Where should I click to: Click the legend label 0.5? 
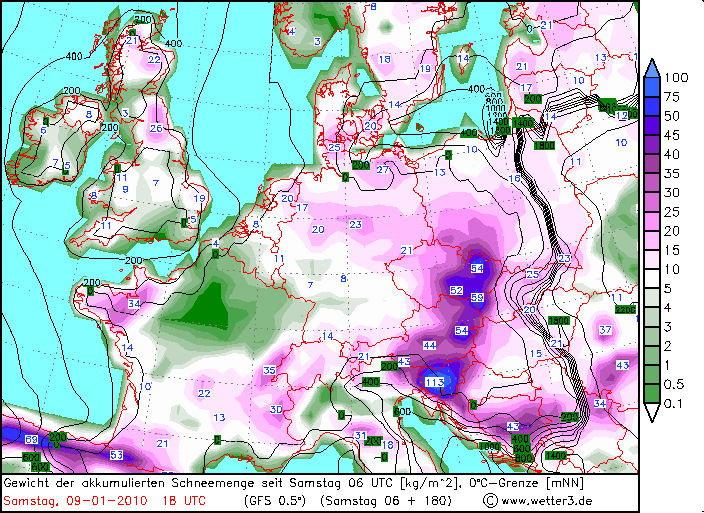point(674,384)
